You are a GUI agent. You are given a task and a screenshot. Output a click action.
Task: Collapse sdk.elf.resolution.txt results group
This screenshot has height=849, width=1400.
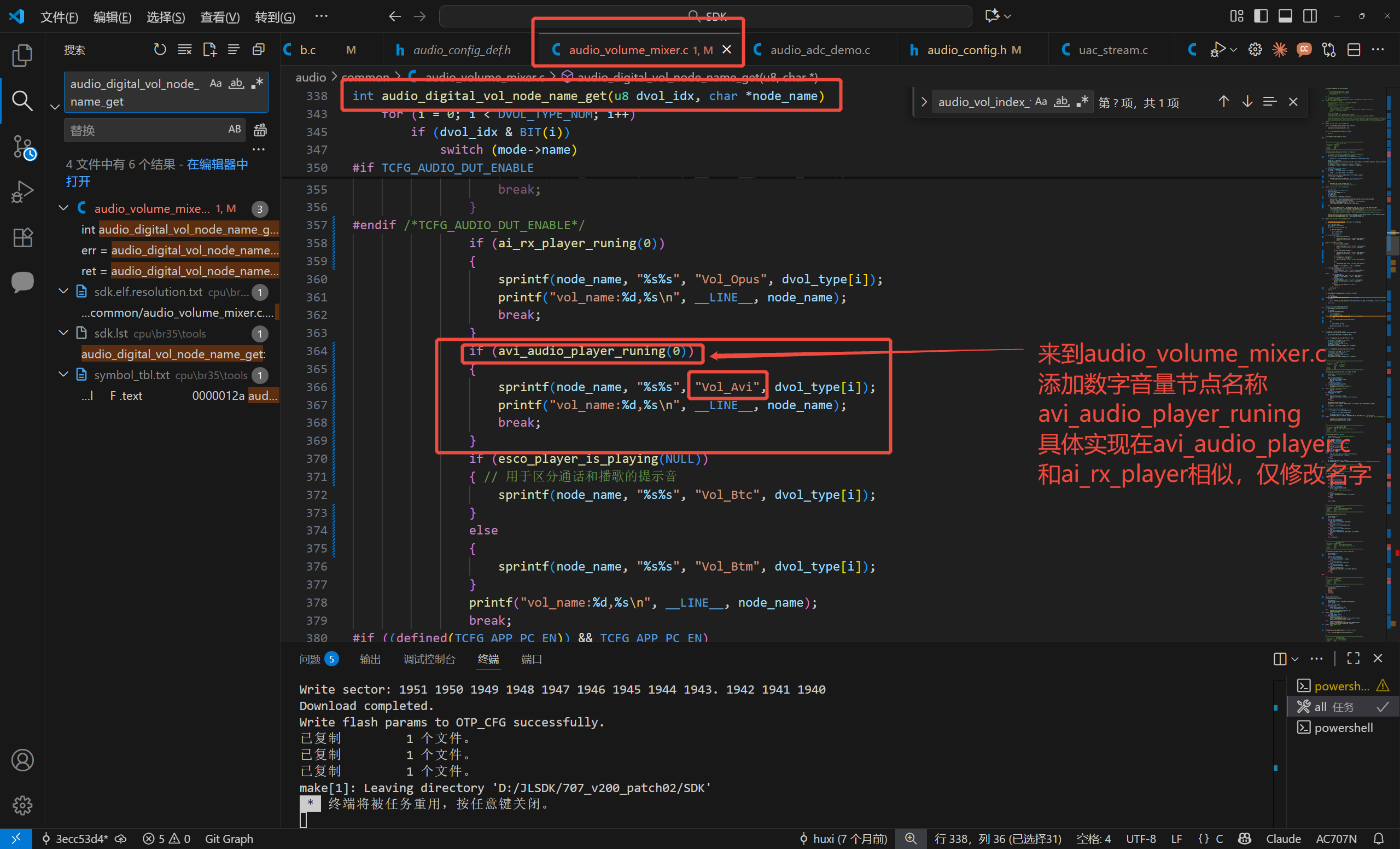pyautogui.click(x=63, y=291)
